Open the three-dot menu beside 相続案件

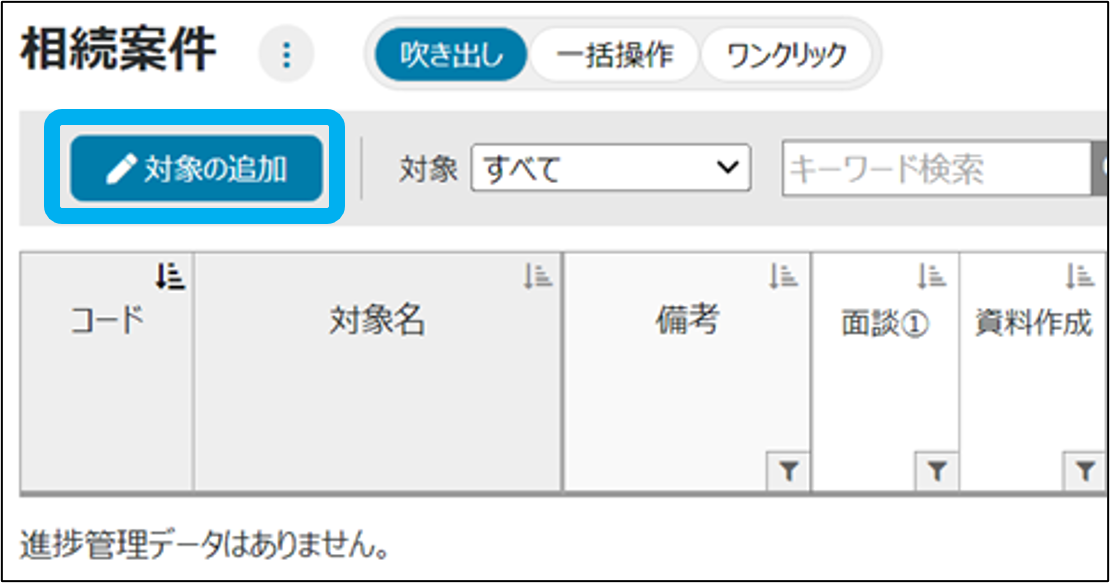(287, 55)
